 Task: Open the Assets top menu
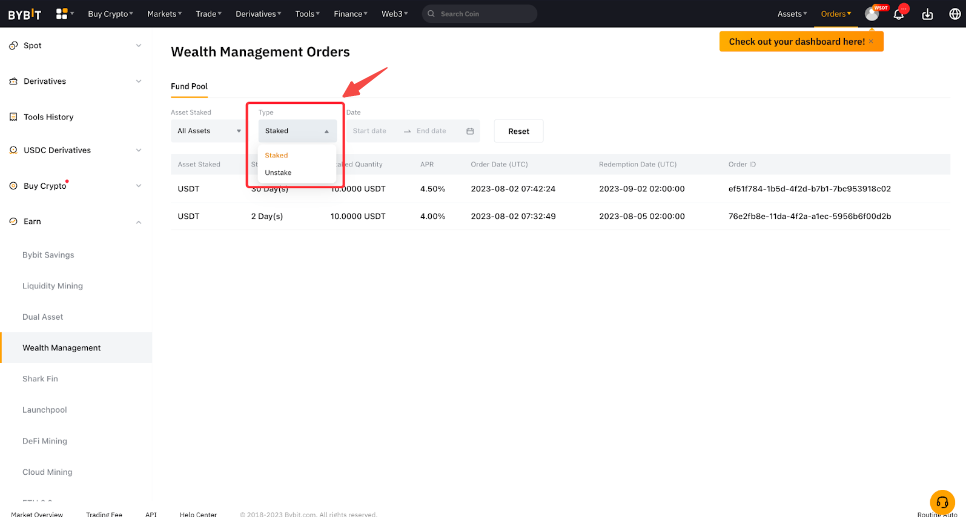point(792,14)
